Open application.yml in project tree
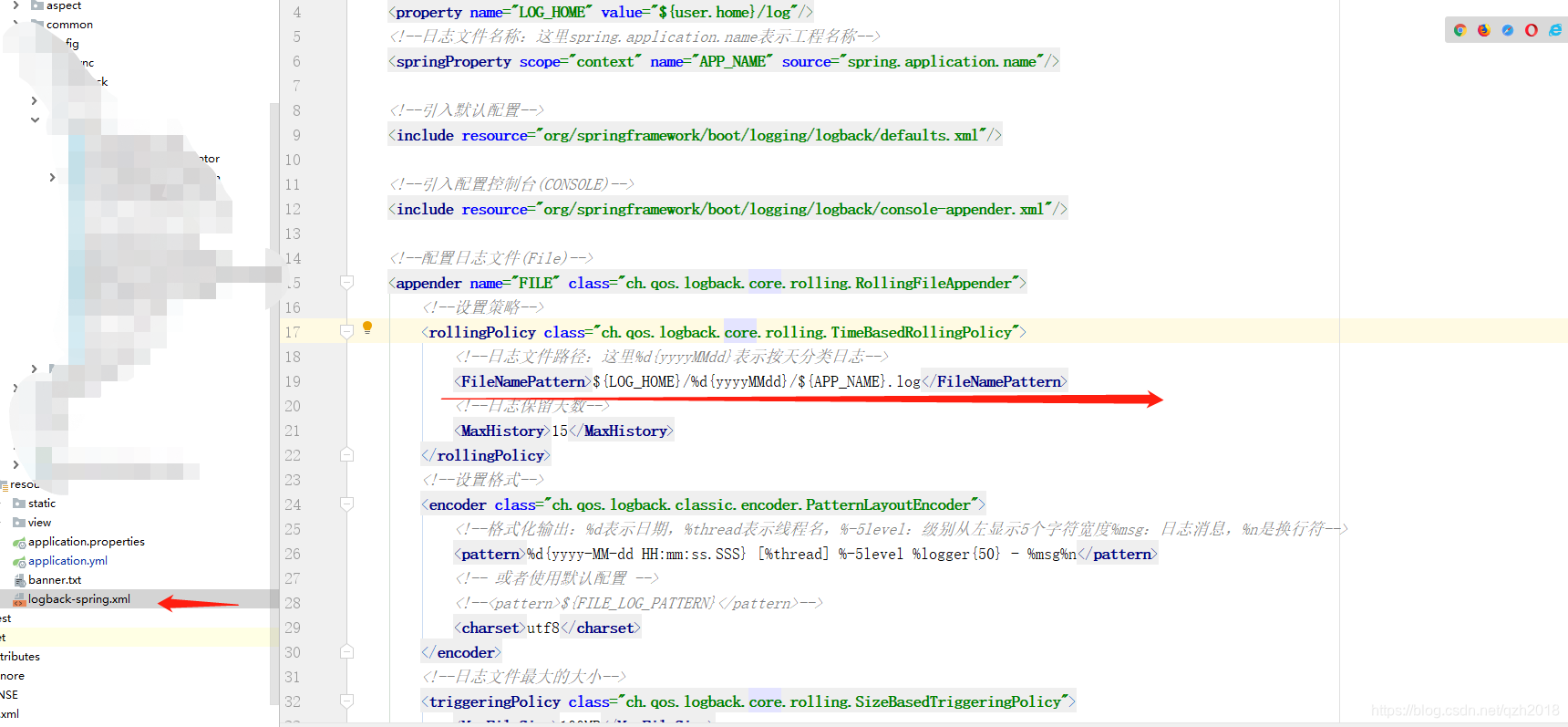The width and height of the screenshot is (1568, 727). pos(67,561)
